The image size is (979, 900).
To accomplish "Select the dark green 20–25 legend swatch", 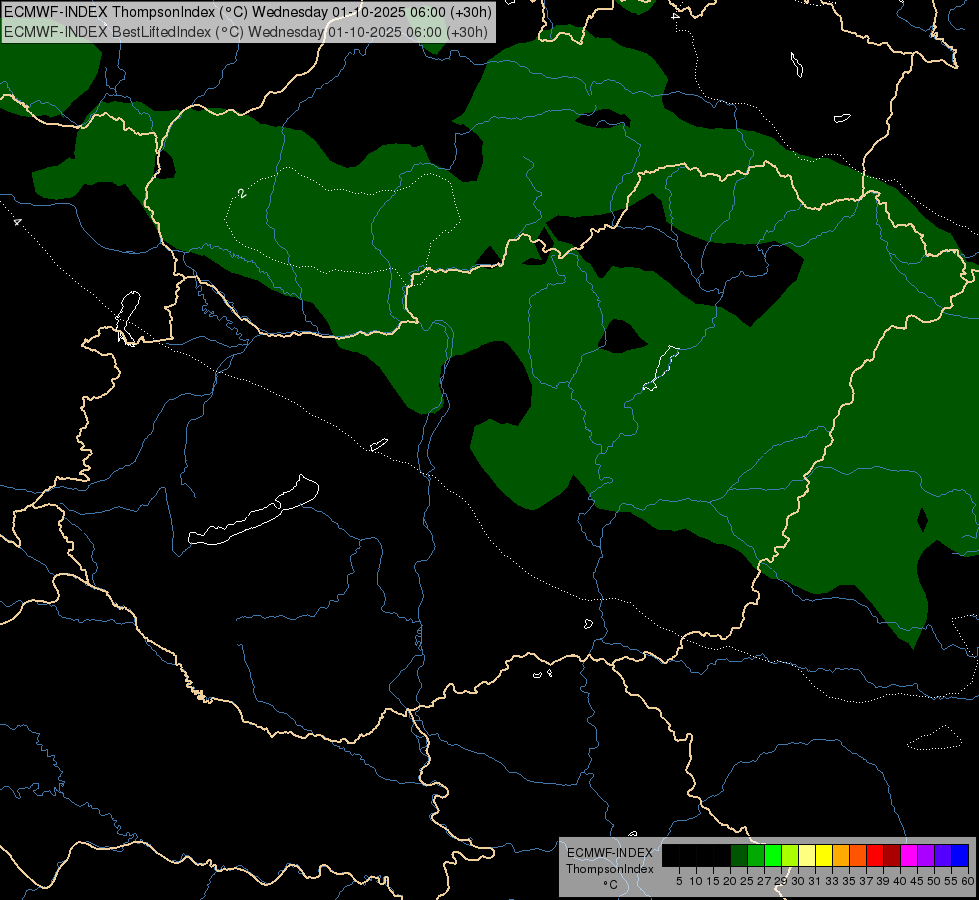I will tap(739, 855).
